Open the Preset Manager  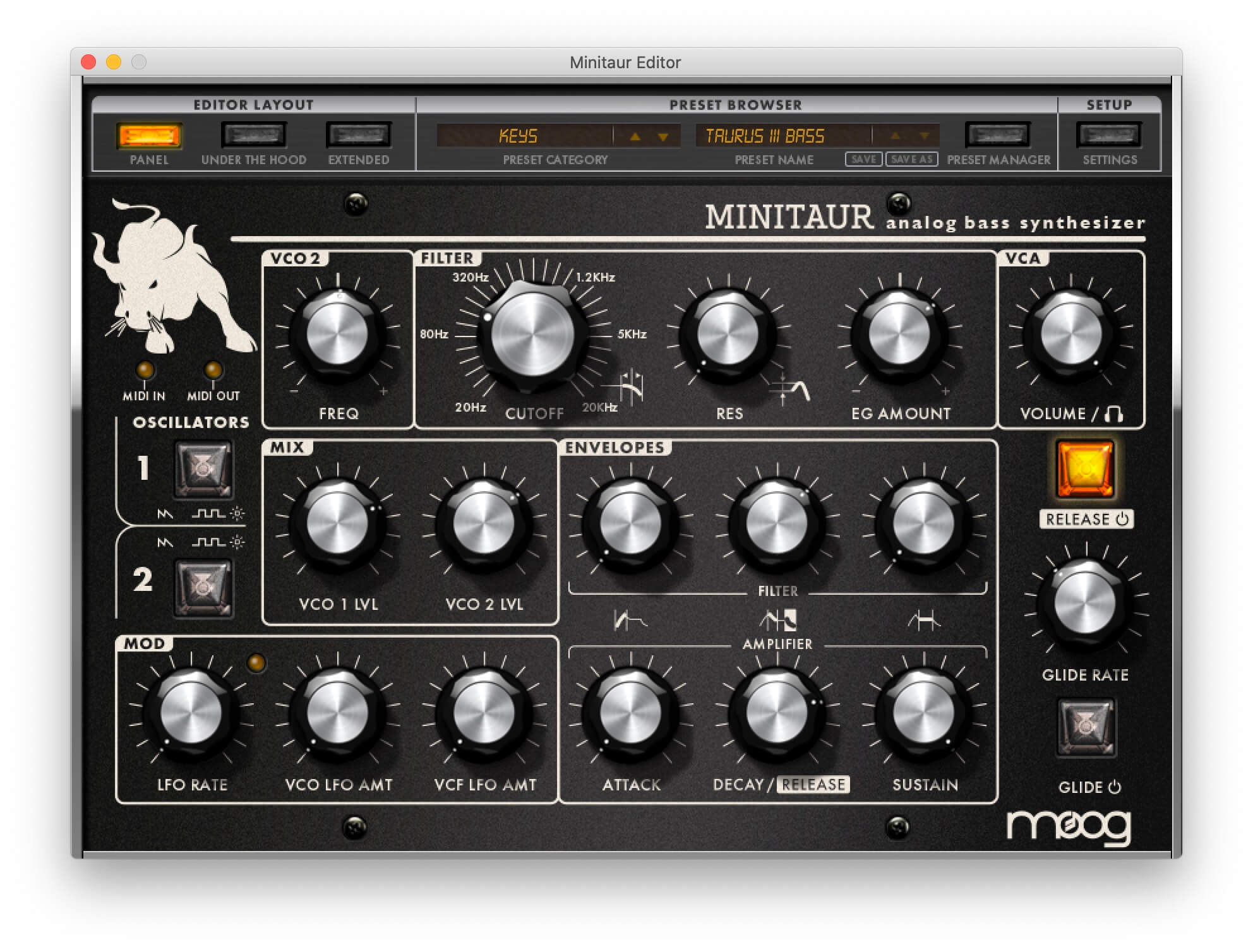pyautogui.click(x=998, y=134)
